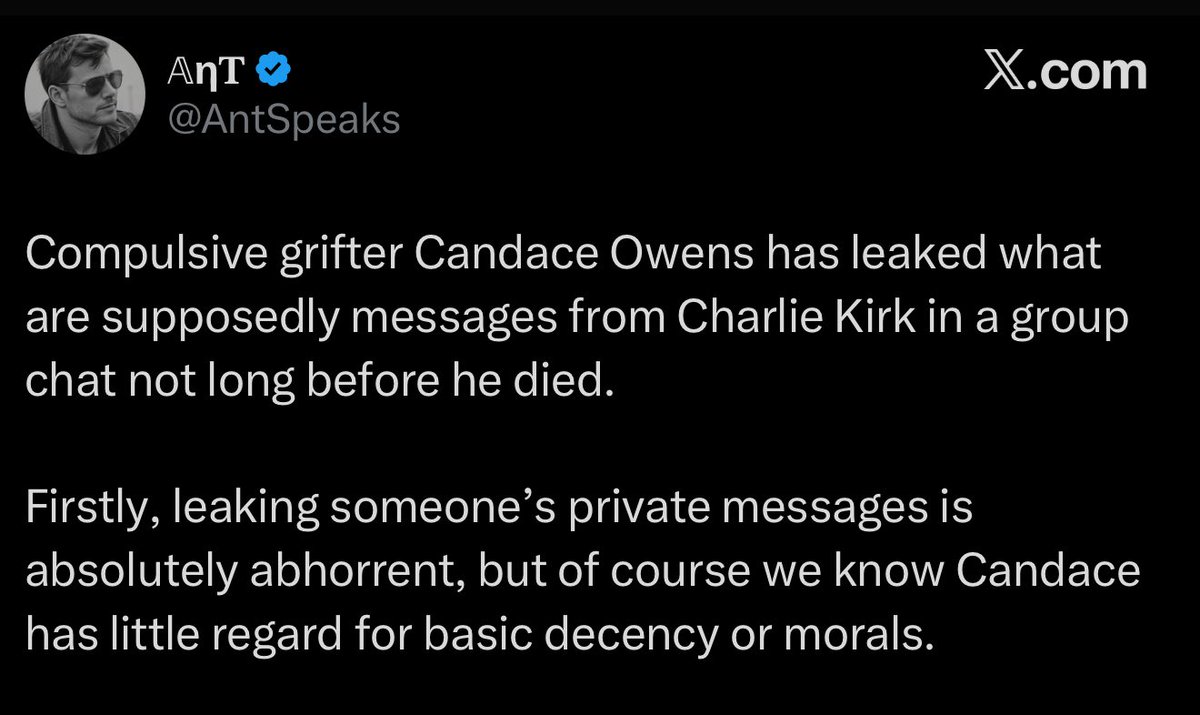Click the word "Firstly" in the second paragraph

coord(90,509)
